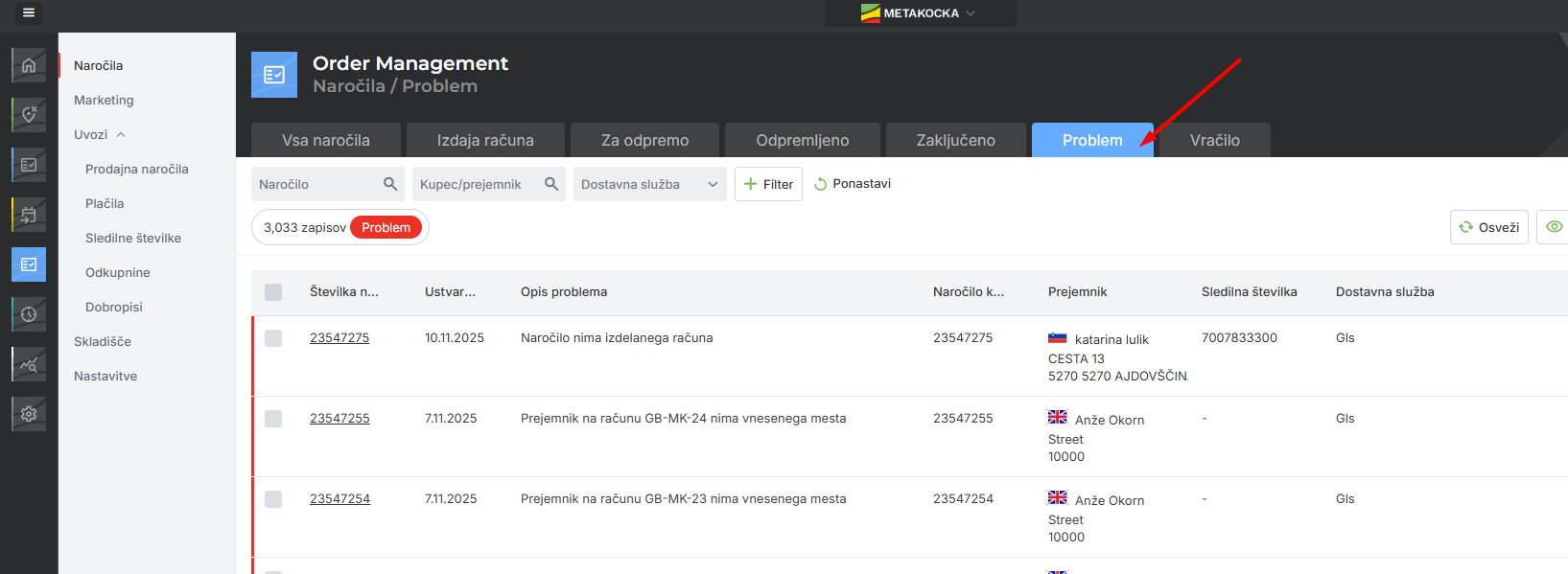Open order link 23547275
The height and width of the screenshot is (574, 1568).
coord(339,338)
